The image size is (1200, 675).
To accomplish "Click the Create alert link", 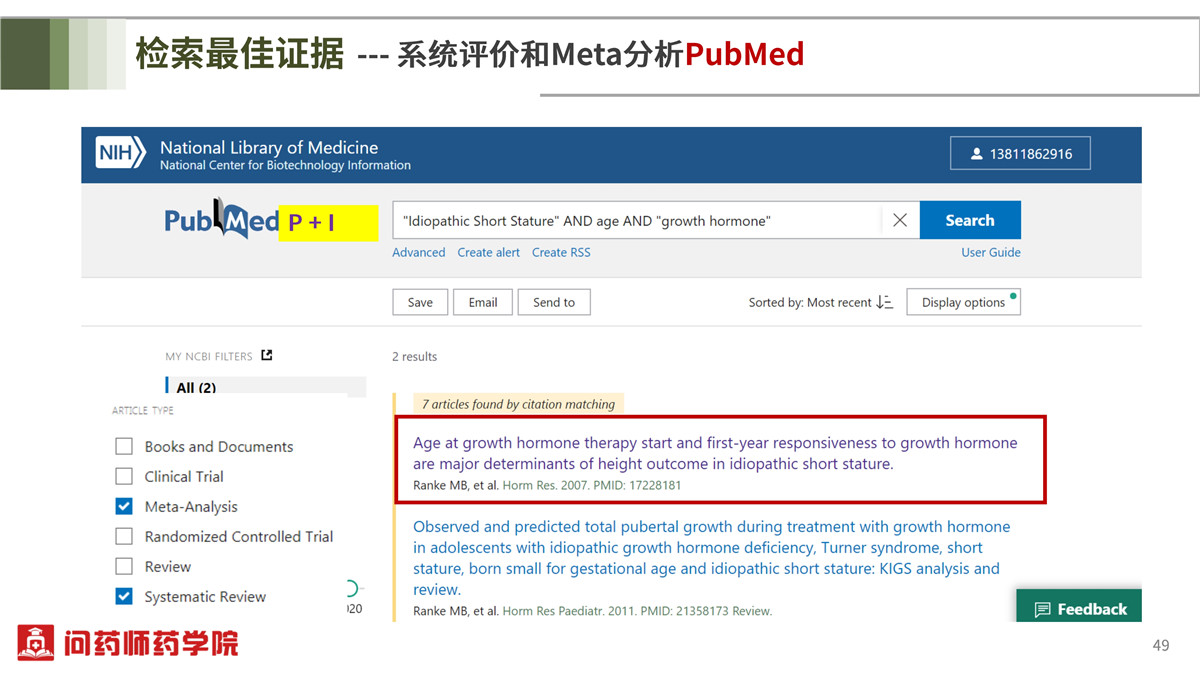I will click(x=489, y=252).
